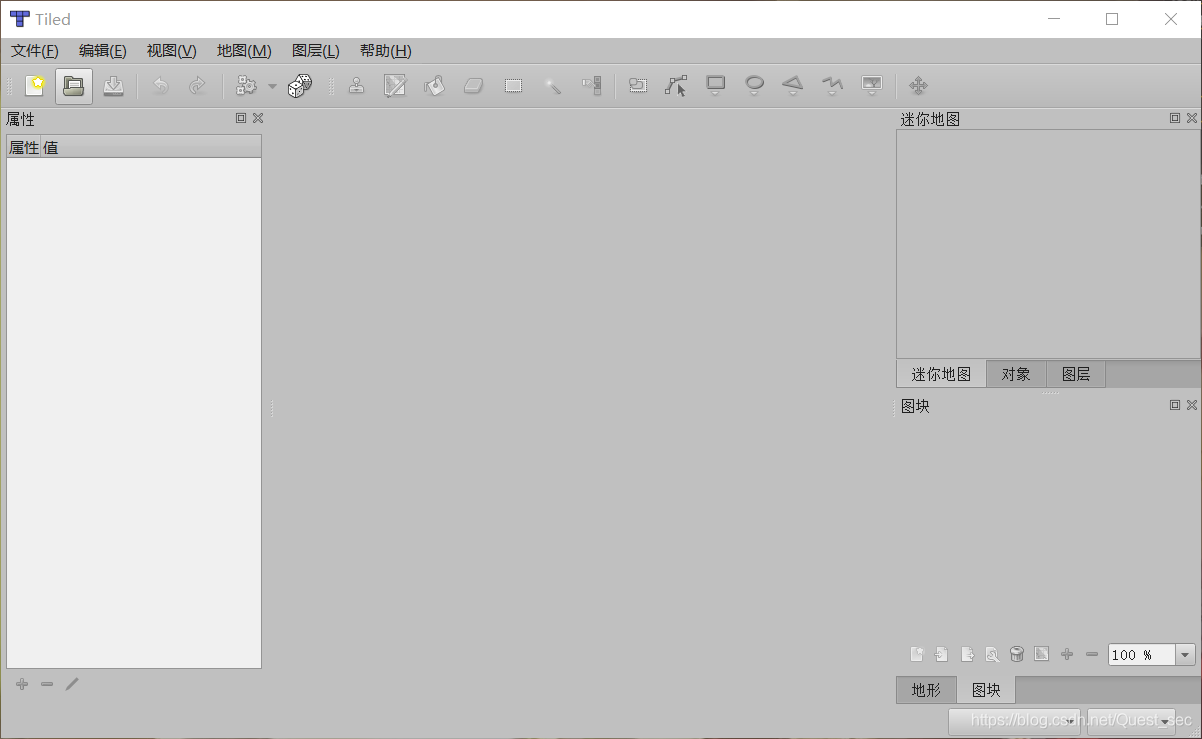Viewport: 1202px width, 739px height.
Task: Close the 迷你地图 minimap panel
Action: click(x=1192, y=118)
